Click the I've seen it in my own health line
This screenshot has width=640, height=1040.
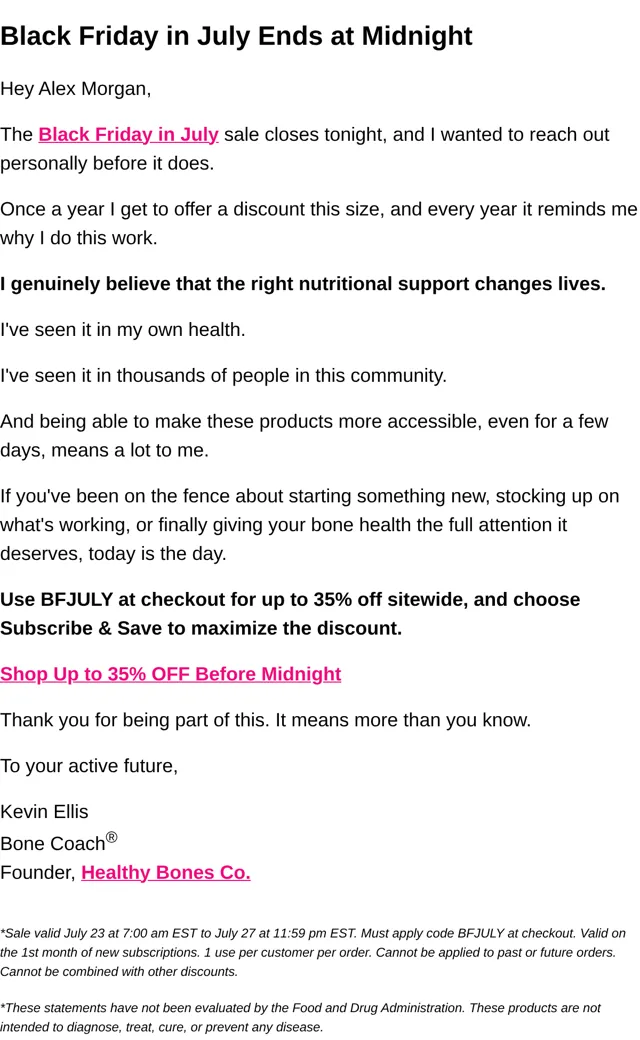point(123,330)
